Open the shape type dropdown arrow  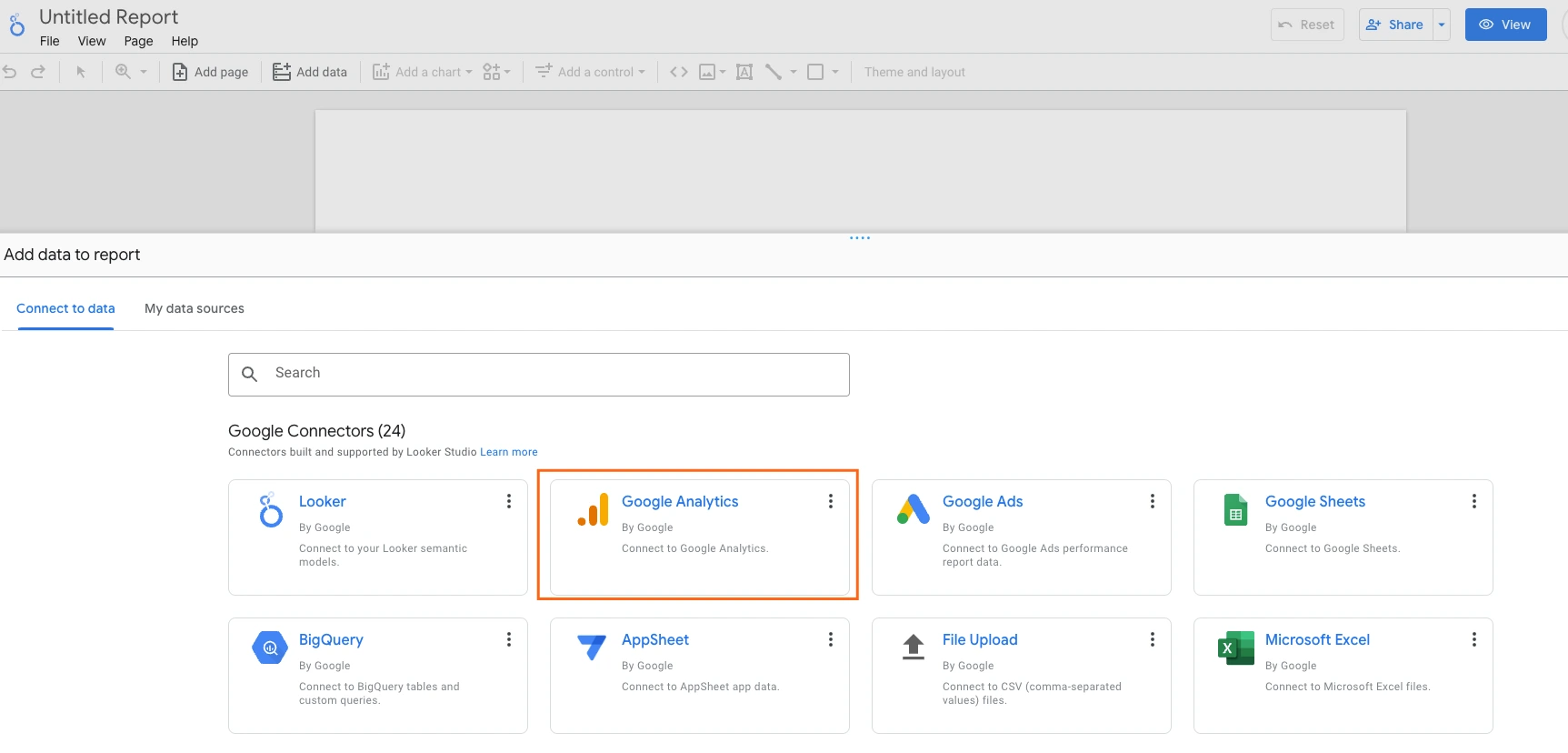(835, 72)
